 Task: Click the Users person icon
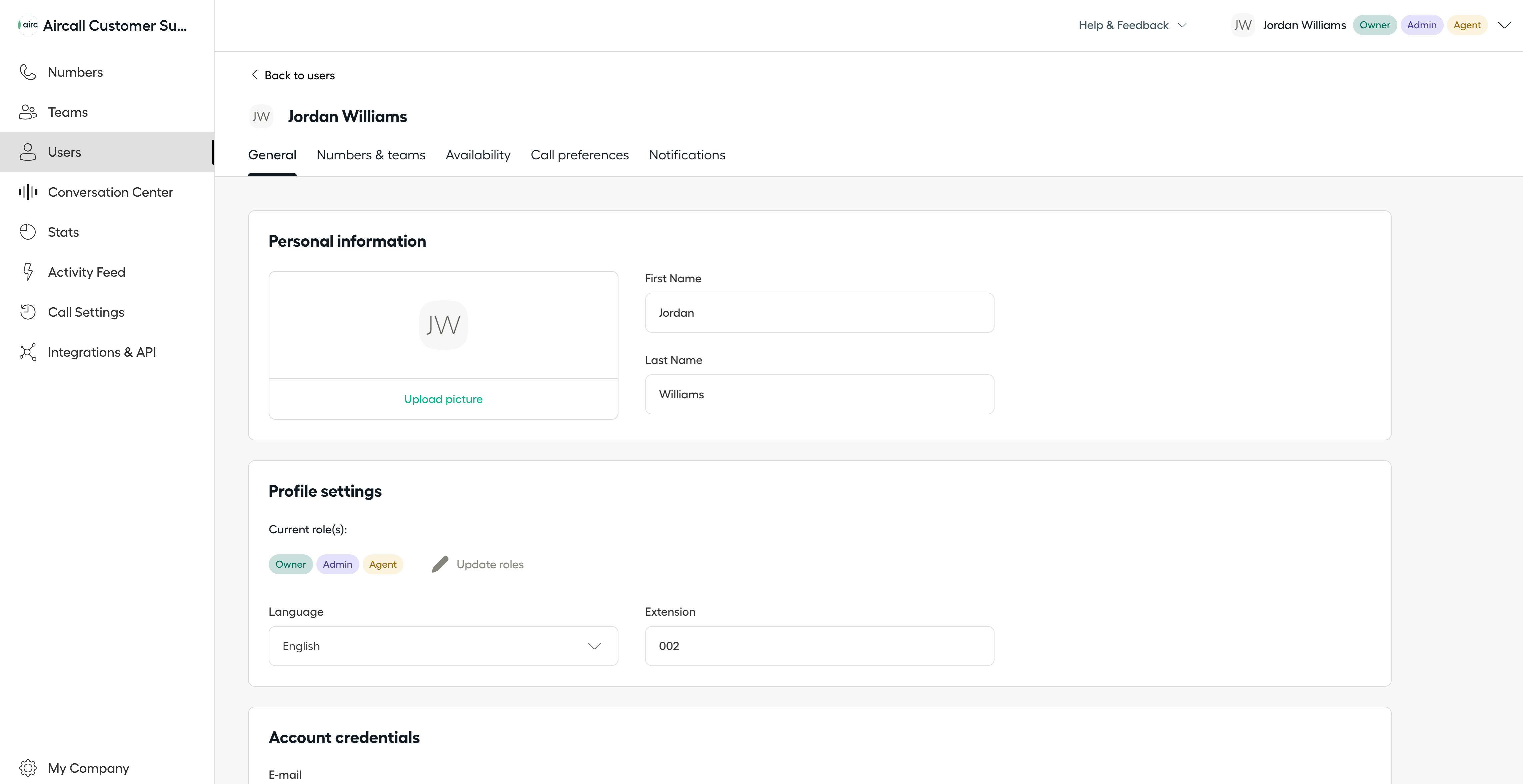[x=28, y=152]
